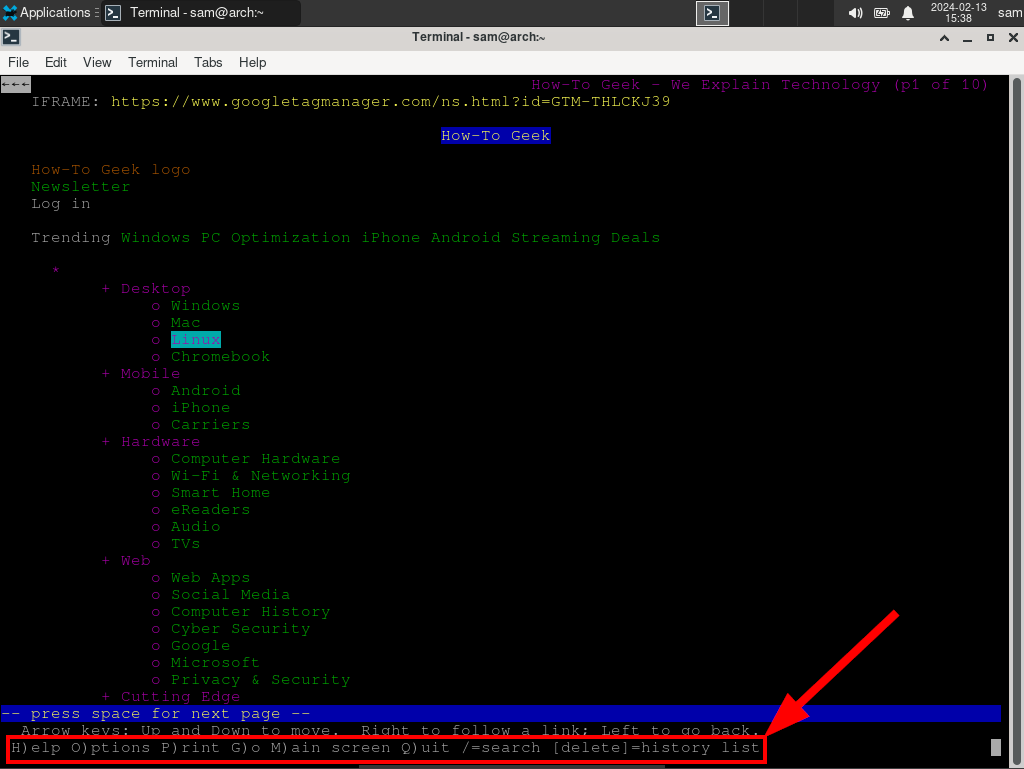Click the Lynx command help line

pos(386,747)
